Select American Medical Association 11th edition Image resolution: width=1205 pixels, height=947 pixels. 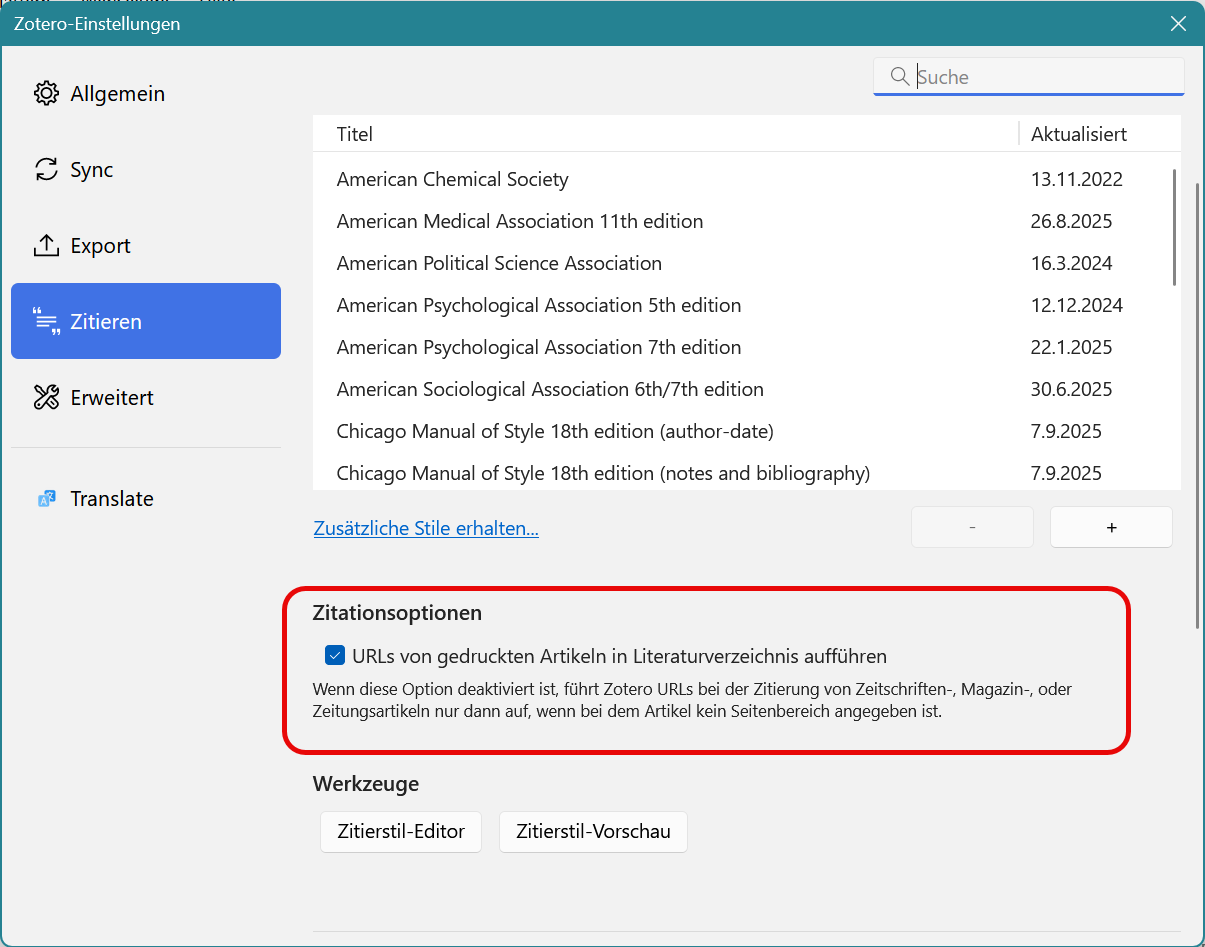pos(746,222)
